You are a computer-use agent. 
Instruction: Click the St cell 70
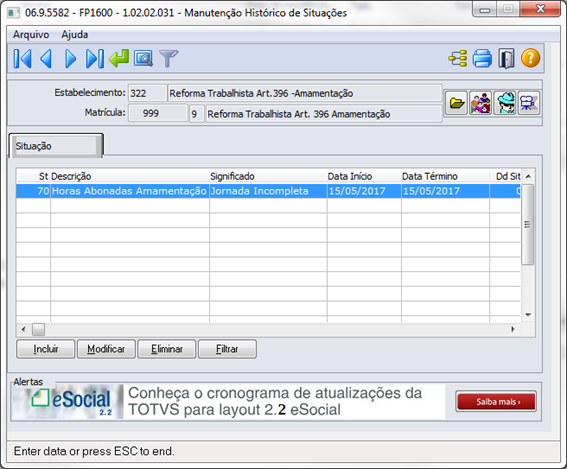34,191
